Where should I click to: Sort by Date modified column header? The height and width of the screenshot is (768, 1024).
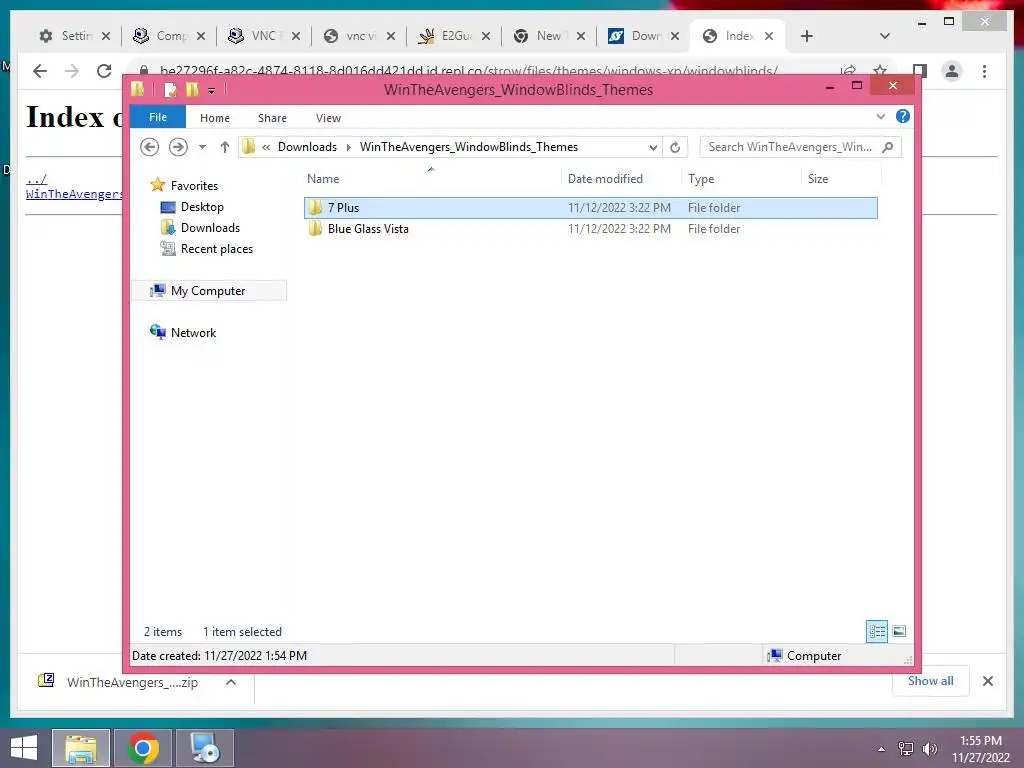pos(620,179)
